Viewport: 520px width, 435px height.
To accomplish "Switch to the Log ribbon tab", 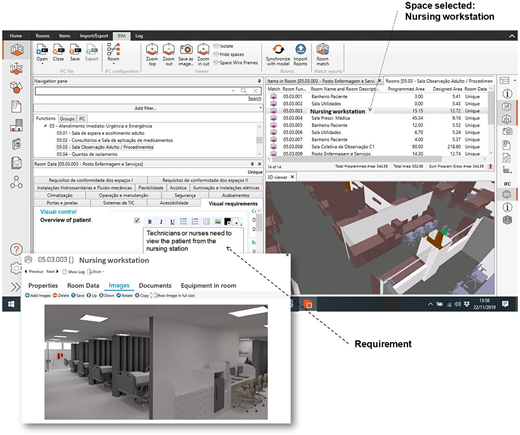I will [x=139, y=36].
